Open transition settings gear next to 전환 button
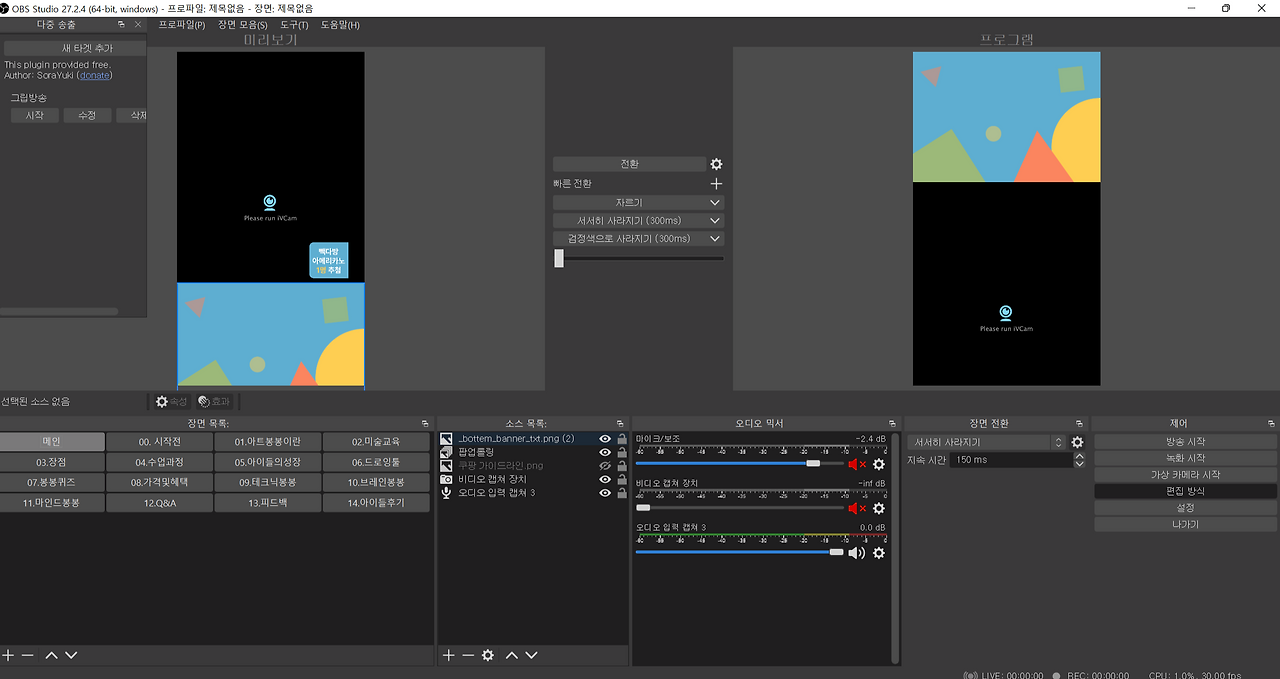The height and width of the screenshot is (679, 1280). [x=716, y=164]
